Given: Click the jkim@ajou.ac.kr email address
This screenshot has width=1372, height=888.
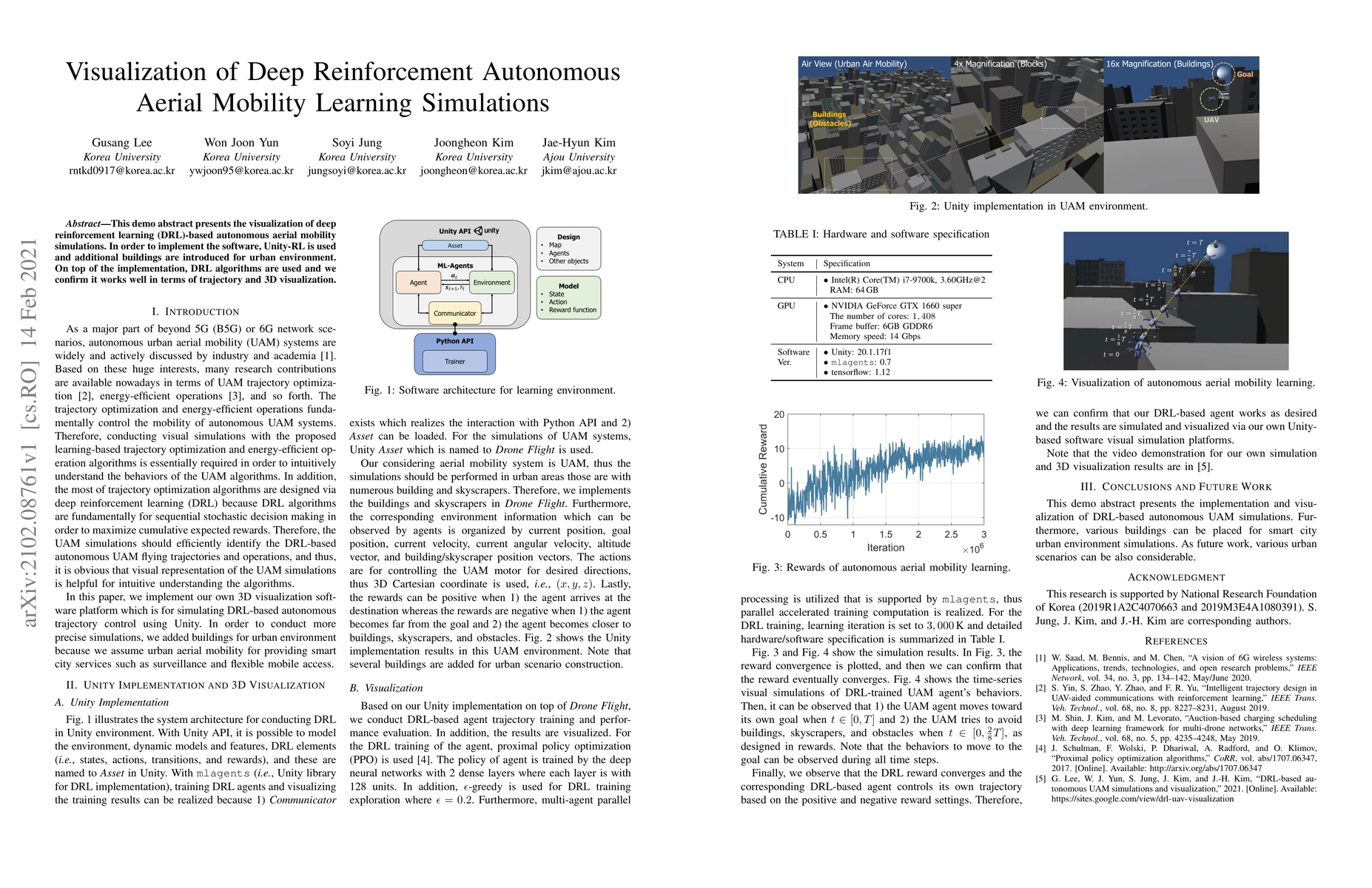Looking at the screenshot, I should coord(579,171).
